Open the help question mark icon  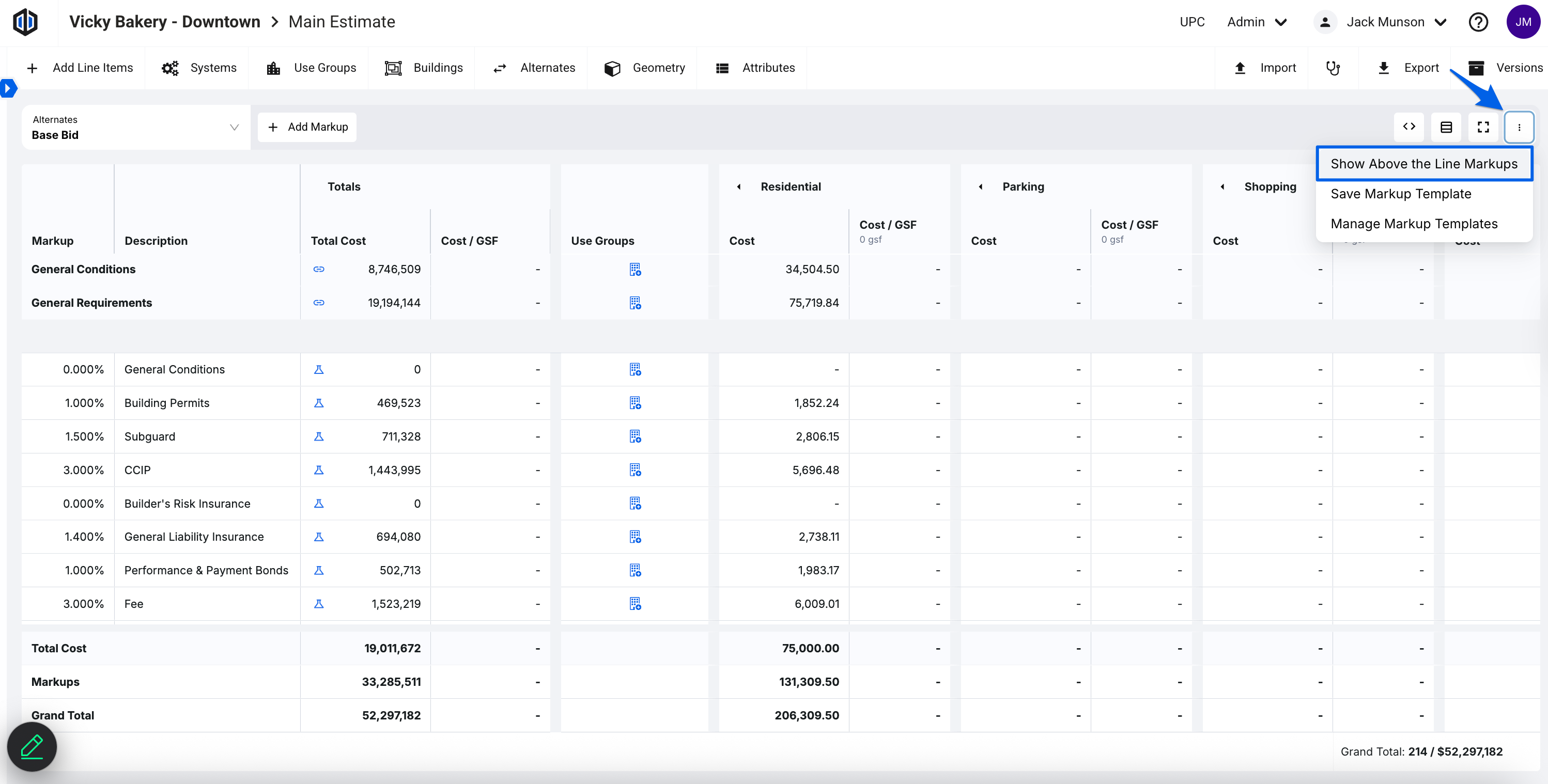point(1478,22)
